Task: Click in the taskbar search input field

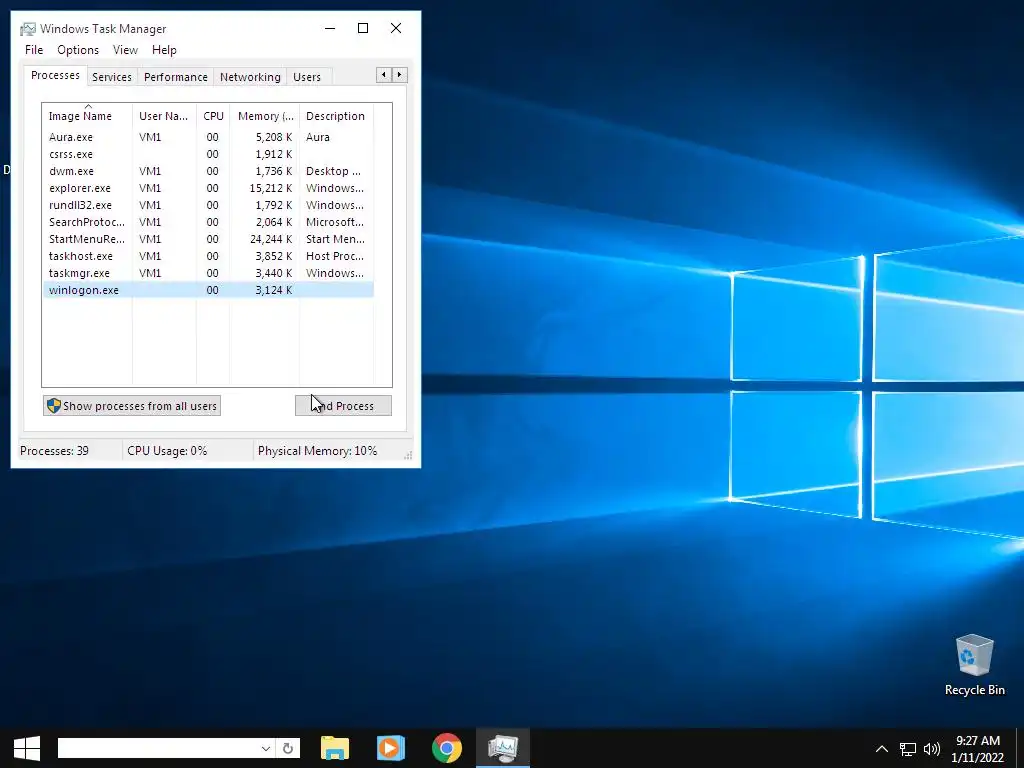Action: 158,748
